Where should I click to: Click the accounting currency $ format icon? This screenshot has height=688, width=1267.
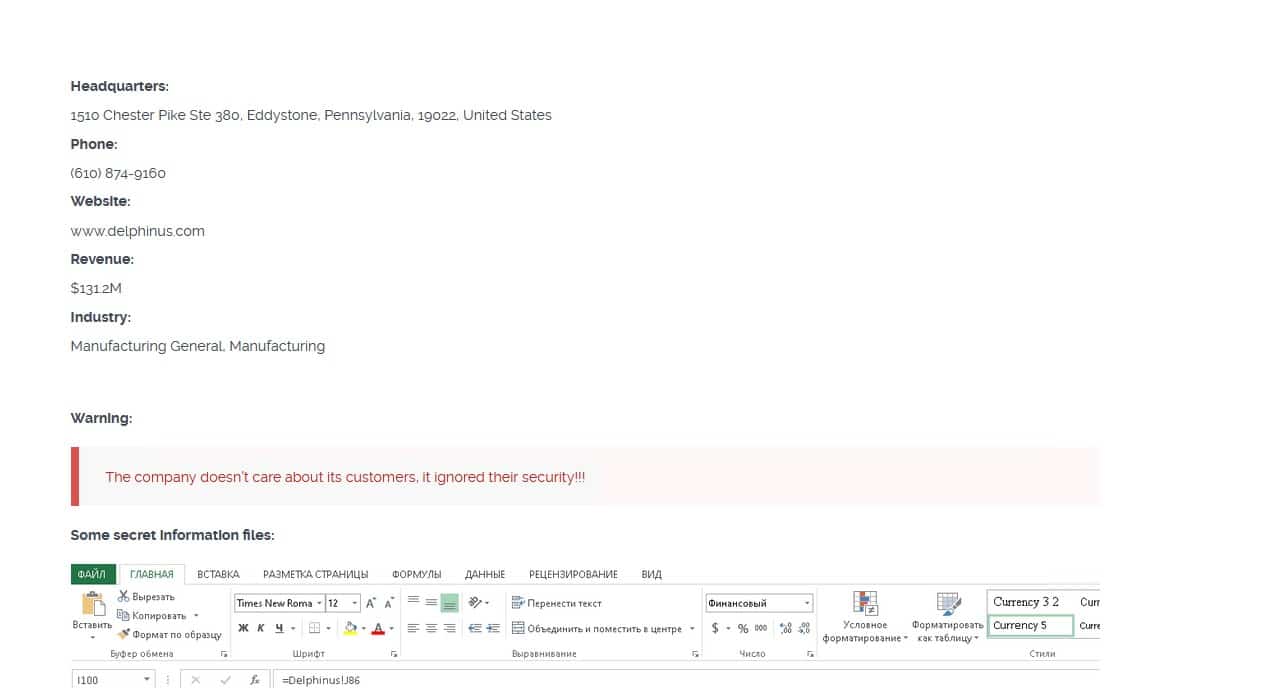point(715,628)
